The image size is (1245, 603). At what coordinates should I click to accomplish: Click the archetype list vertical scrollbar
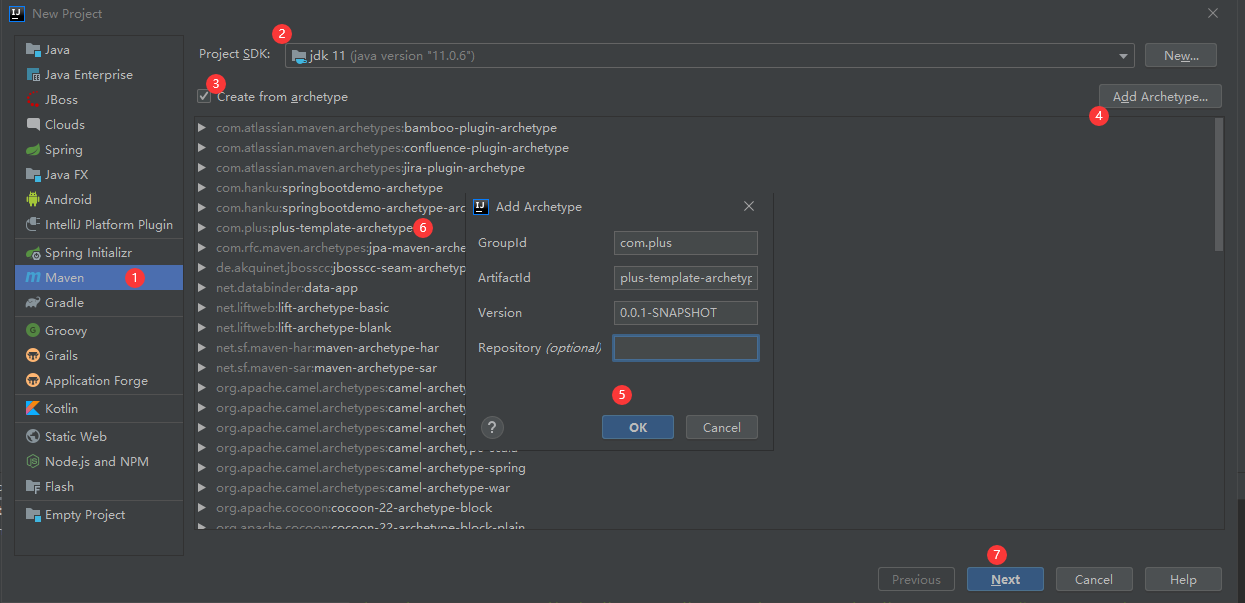click(1218, 184)
